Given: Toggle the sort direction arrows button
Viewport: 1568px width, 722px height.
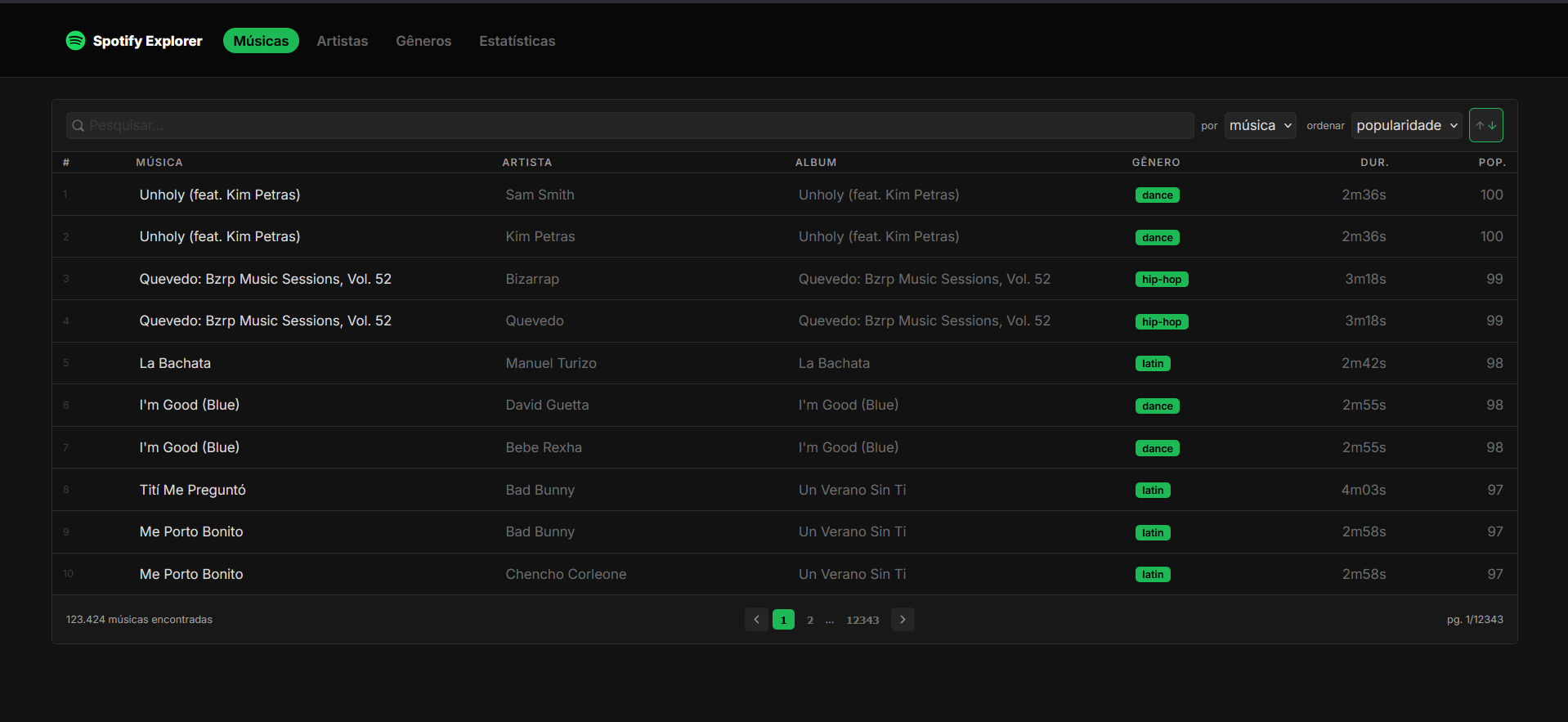Looking at the screenshot, I should [1485, 125].
